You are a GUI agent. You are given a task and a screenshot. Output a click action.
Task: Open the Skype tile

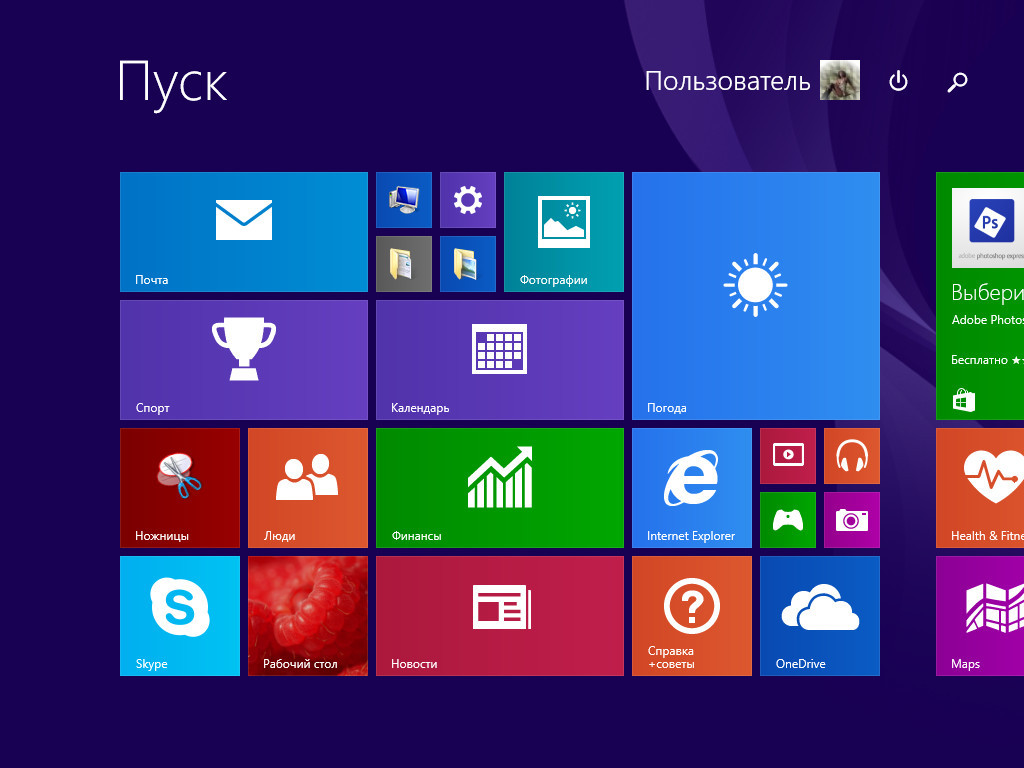pos(180,615)
